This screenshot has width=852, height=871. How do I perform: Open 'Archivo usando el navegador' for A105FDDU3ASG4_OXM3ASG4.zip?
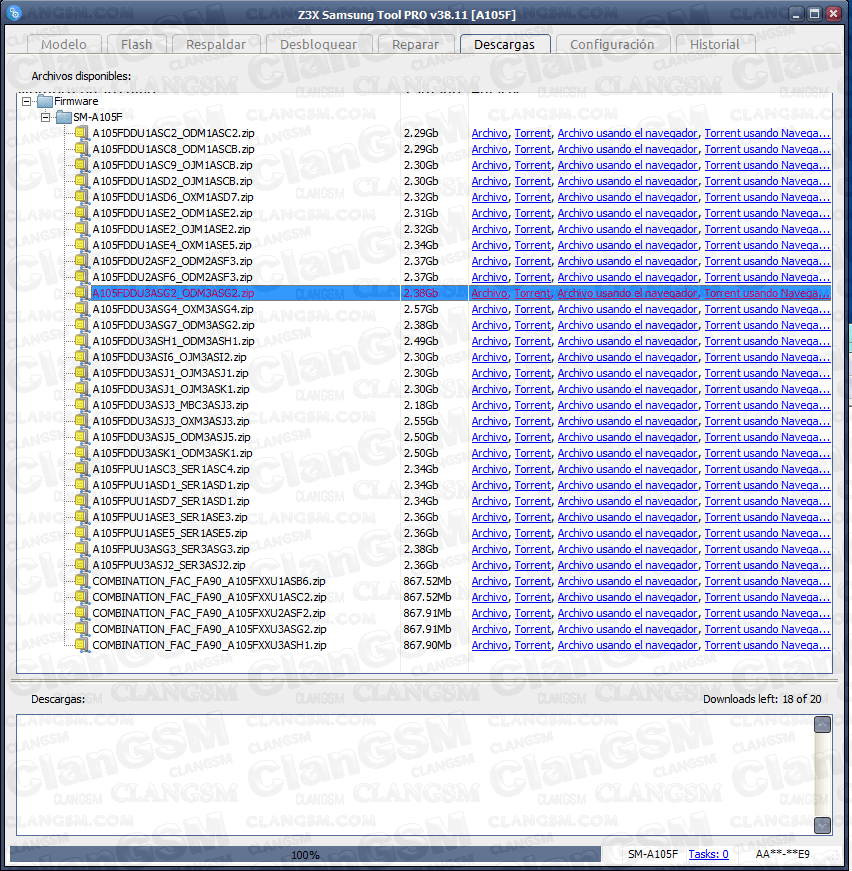click(x=628, y=309)
